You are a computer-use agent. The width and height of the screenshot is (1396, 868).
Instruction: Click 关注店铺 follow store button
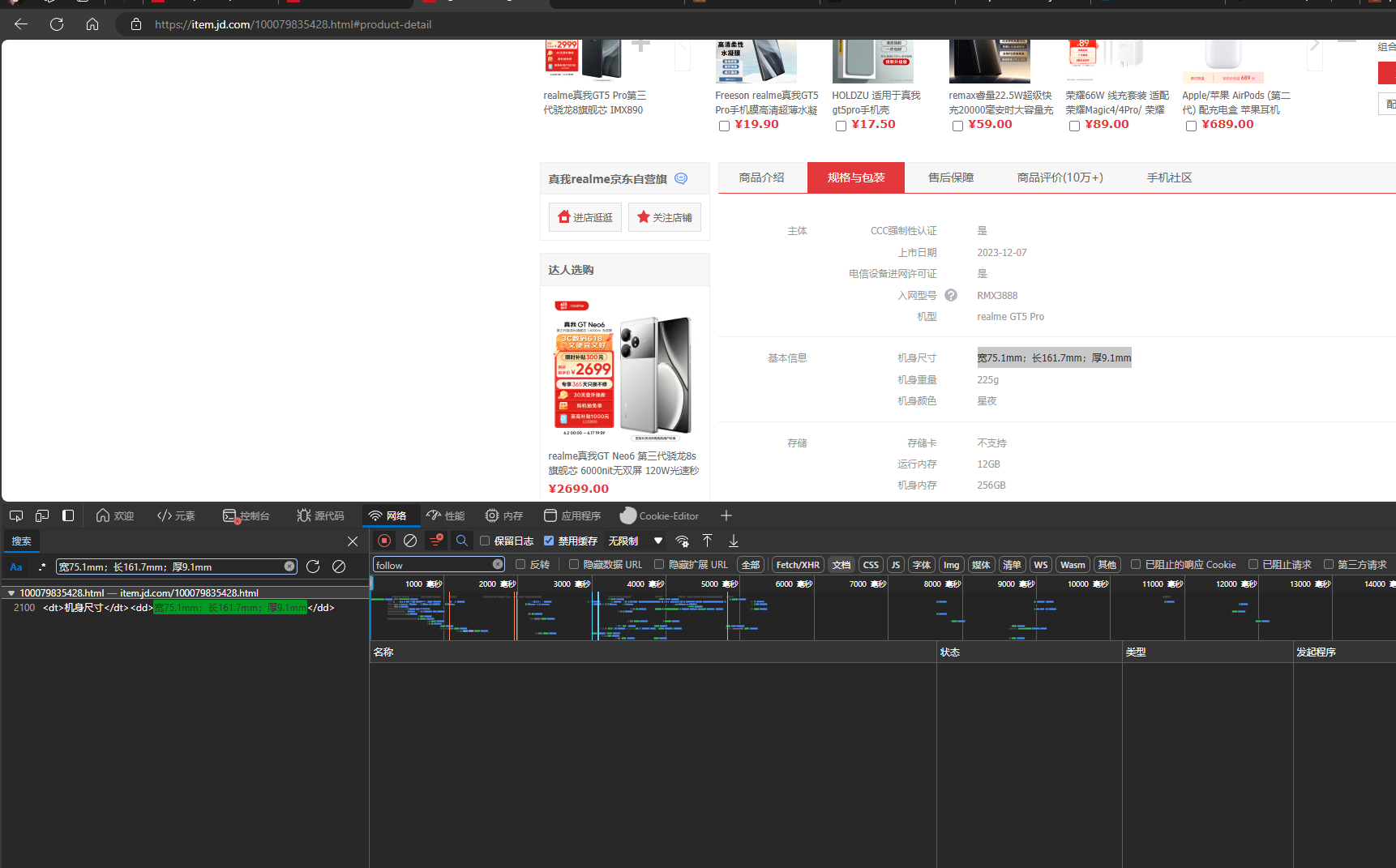(665, 217)
